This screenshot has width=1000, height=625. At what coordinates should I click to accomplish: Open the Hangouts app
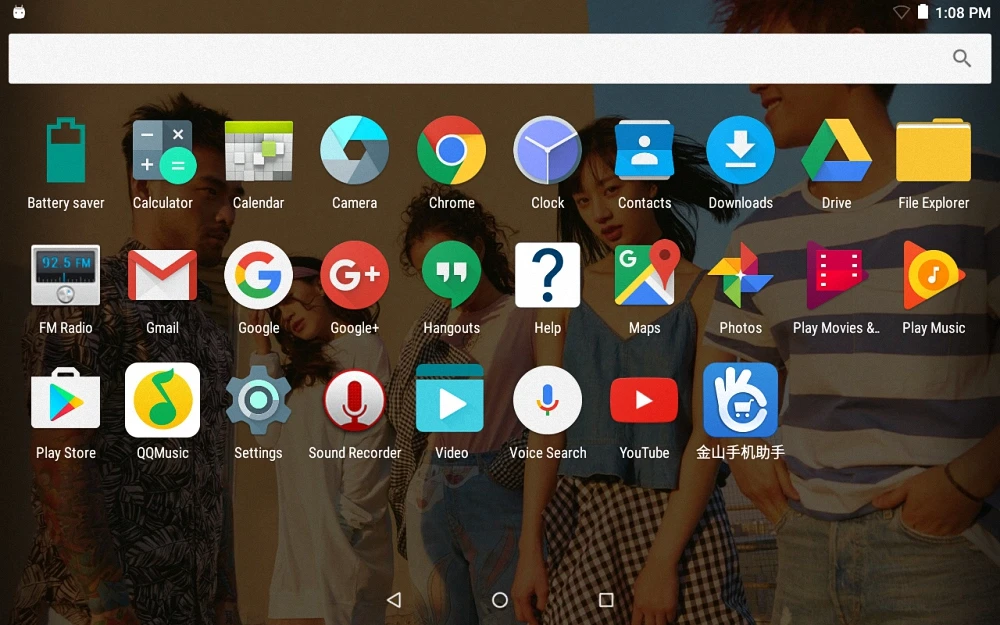(452, 275)
